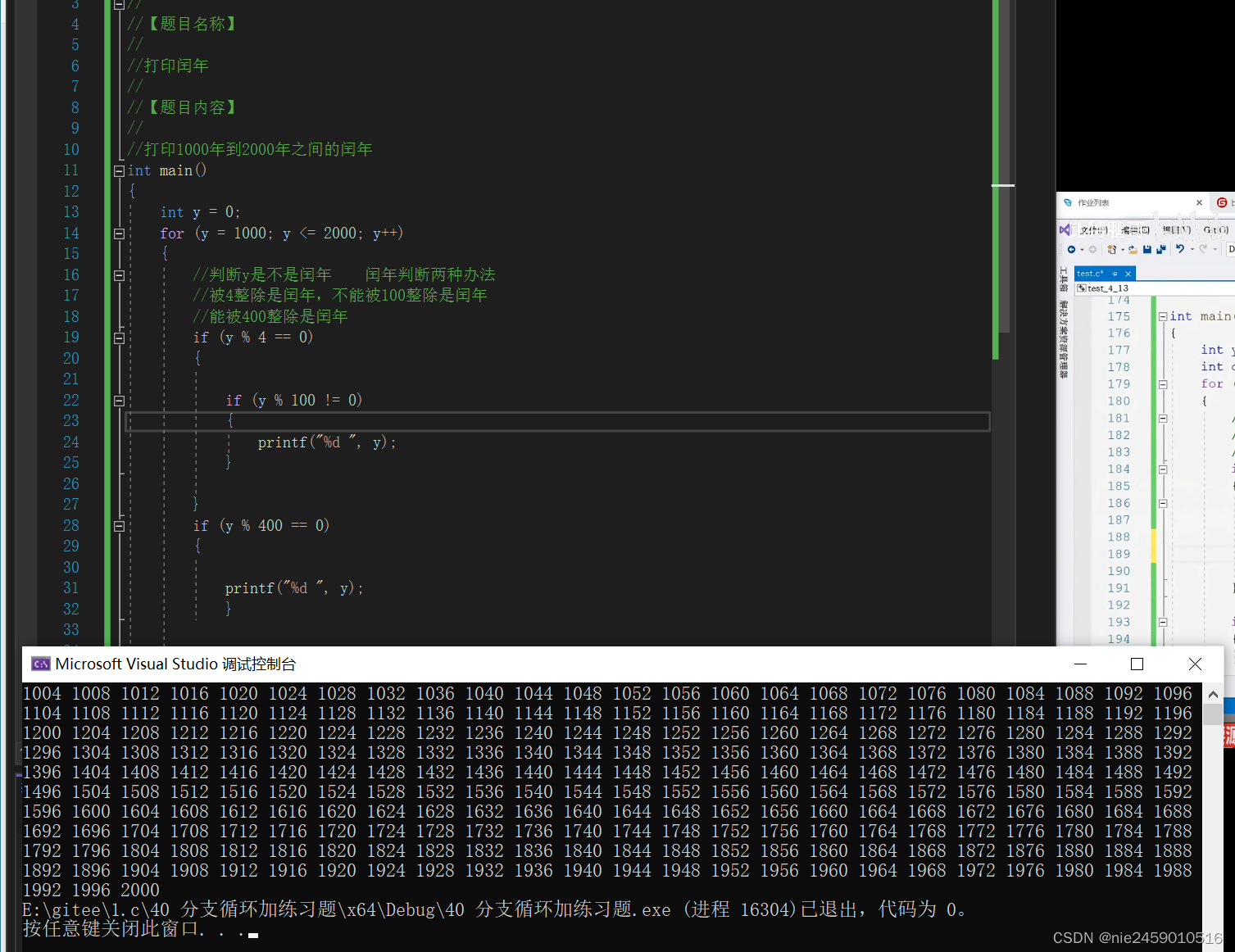This screenshot has height=952, width=1235.
Task: Click the greyed redo arrow icon
Action: point(1203,249)
